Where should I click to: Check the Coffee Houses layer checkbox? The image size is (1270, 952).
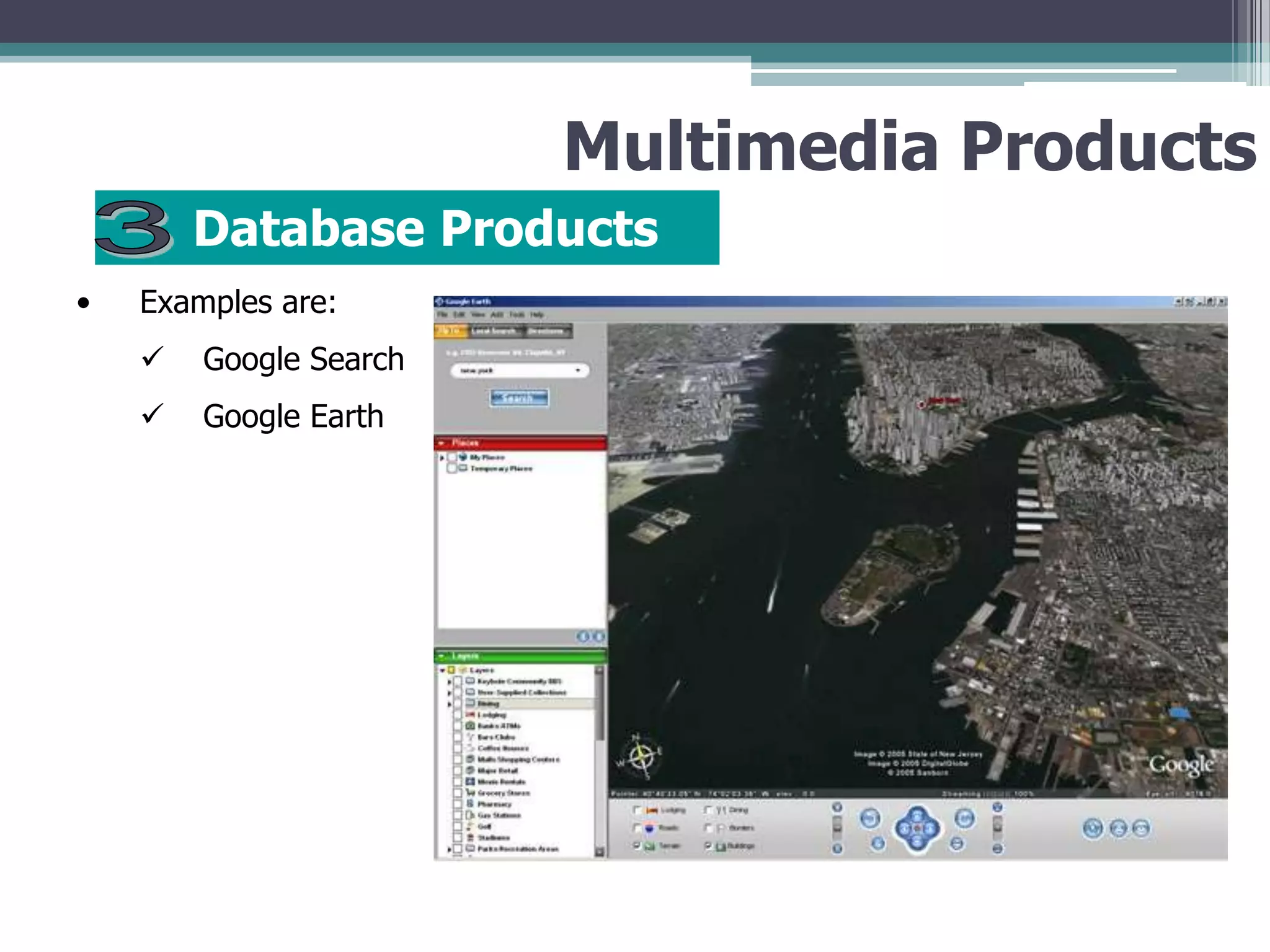pos(458,748)
